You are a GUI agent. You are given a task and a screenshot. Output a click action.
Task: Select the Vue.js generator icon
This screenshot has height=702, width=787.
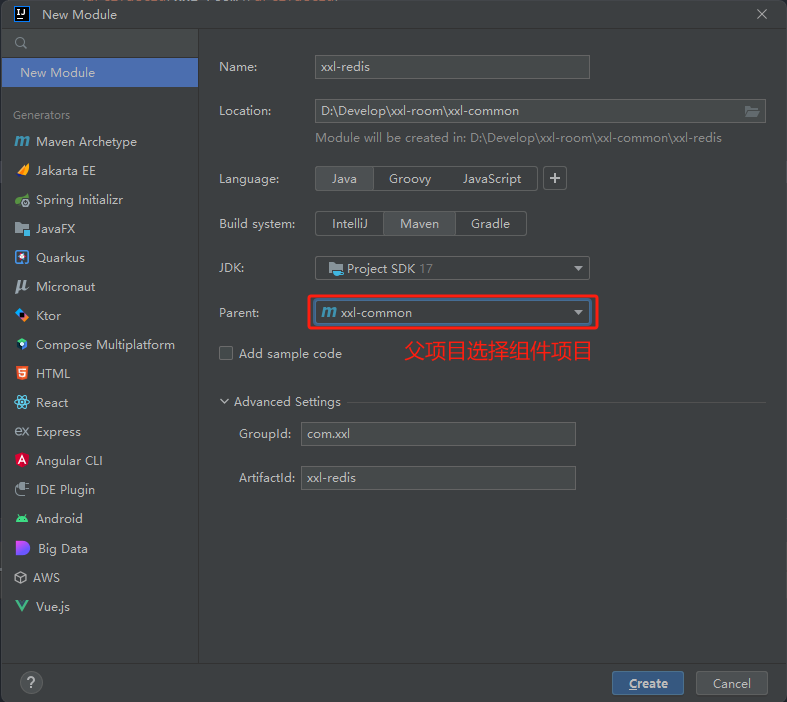(22, 606)
